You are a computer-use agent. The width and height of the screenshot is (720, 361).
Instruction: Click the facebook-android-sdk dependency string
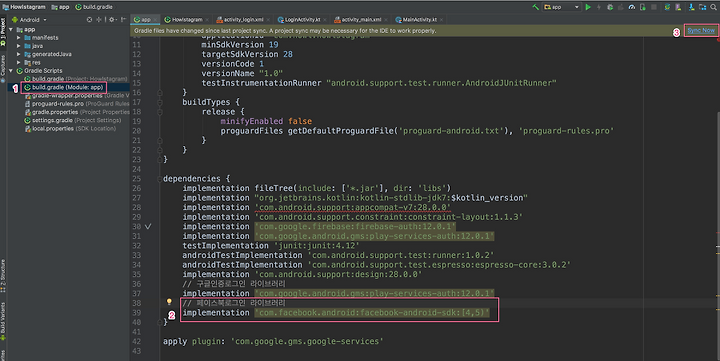tap(372, 313)
